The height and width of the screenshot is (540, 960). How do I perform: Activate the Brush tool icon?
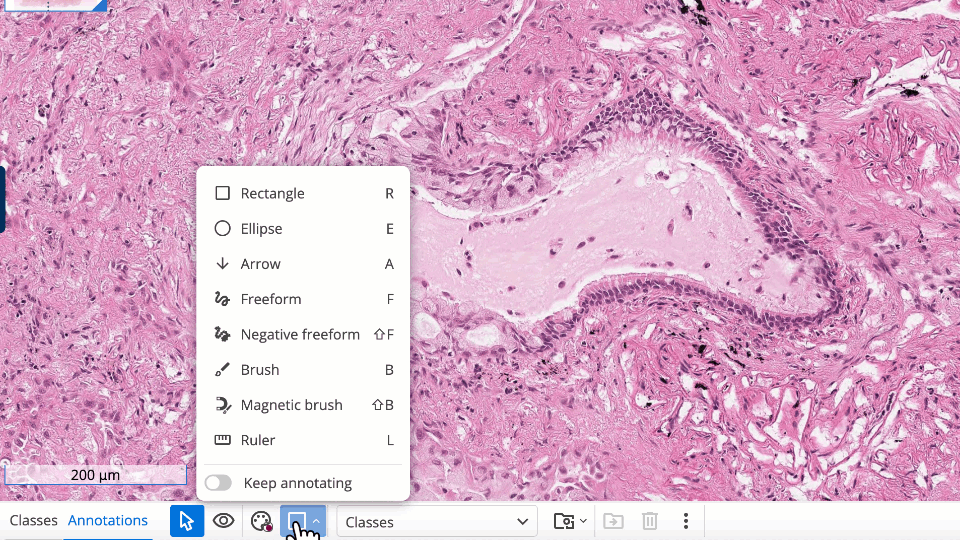(x=222, y=370)
